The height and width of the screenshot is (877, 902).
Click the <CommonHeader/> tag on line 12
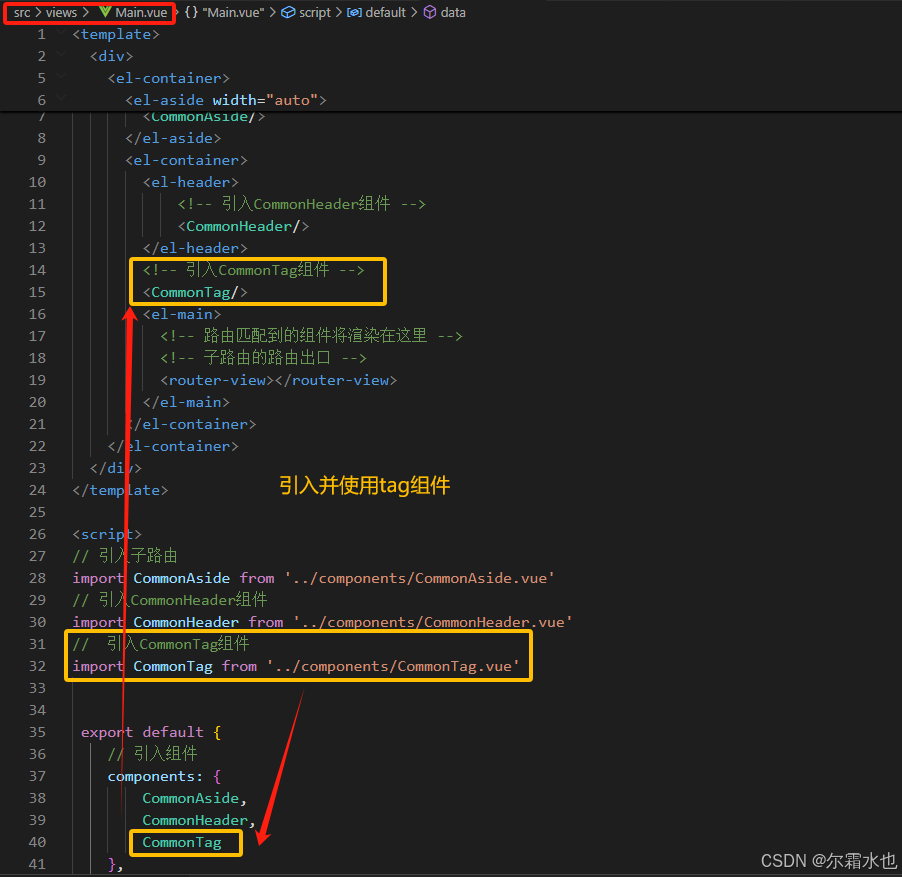pyautogui.click(x=243, y=226)
